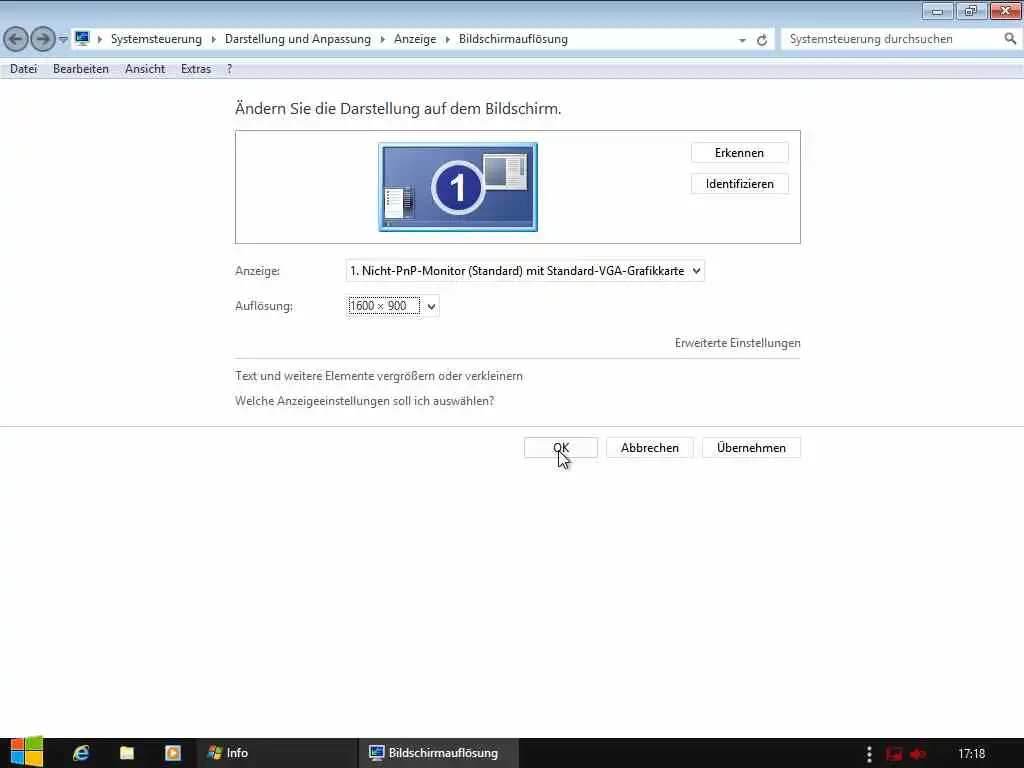
Task: Click the red network tray icon
Action: click(894, 754)
